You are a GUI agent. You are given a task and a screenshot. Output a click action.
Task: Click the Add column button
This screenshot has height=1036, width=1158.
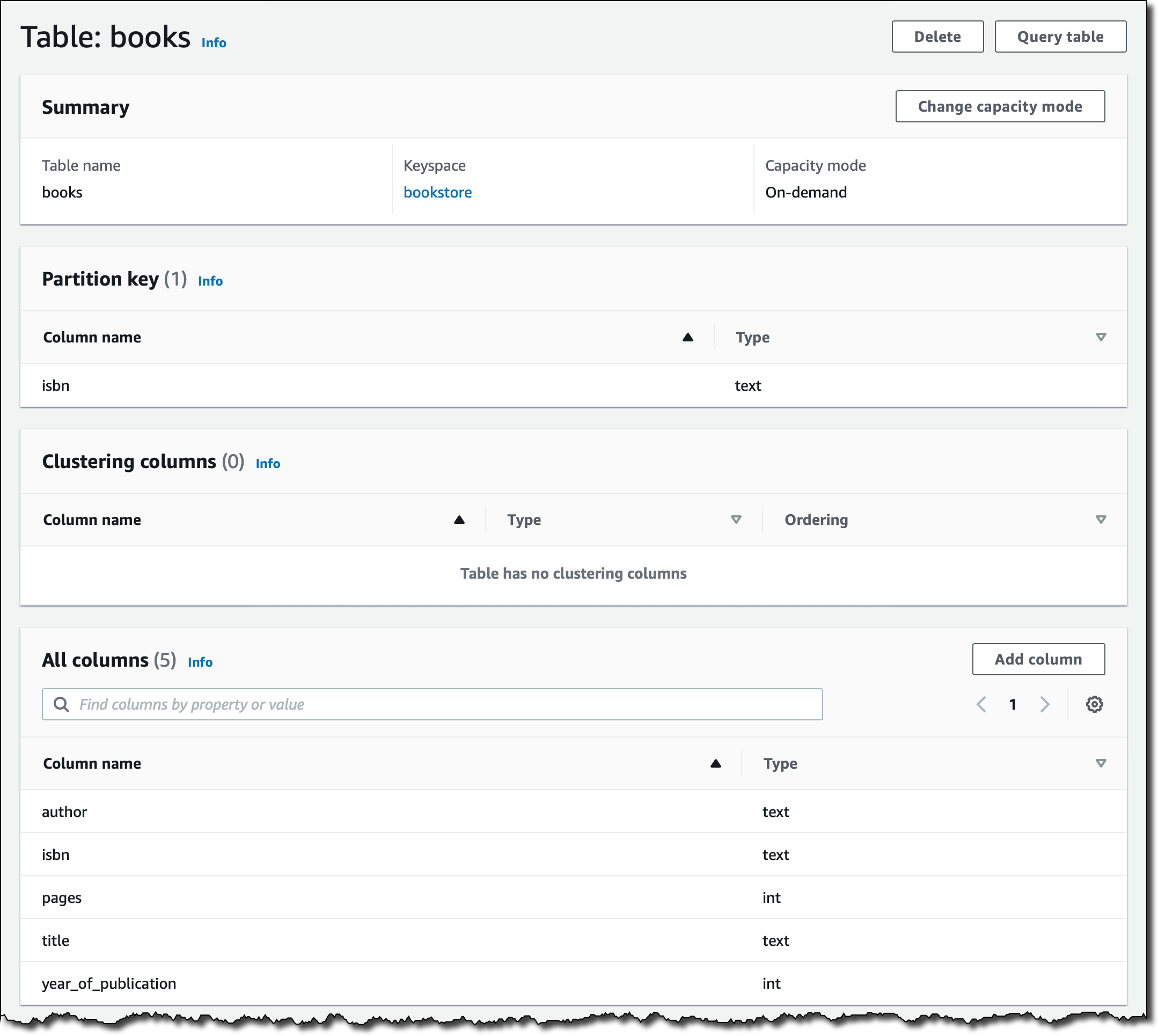[1038, 659]
